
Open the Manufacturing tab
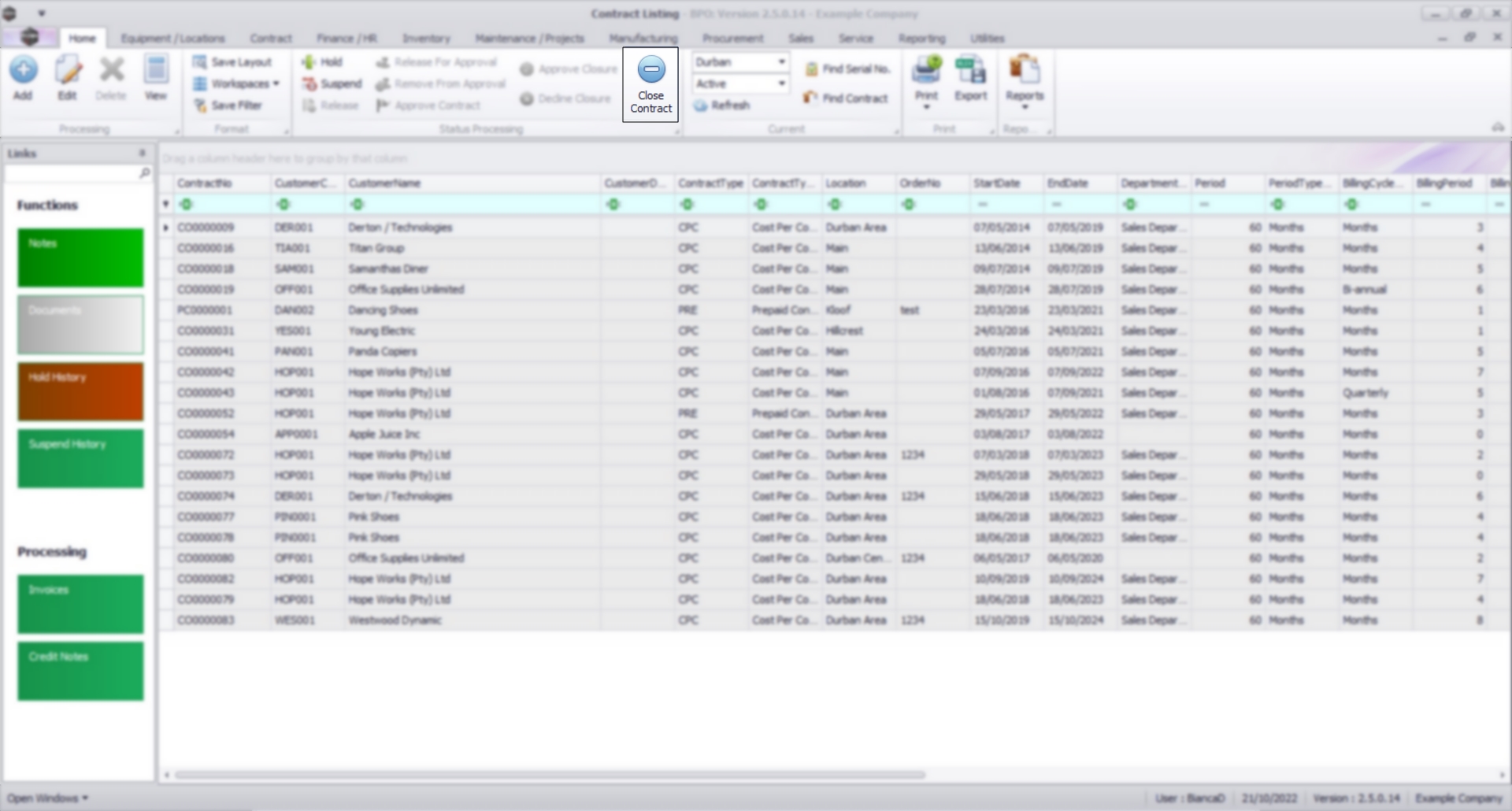click(643, 38)
